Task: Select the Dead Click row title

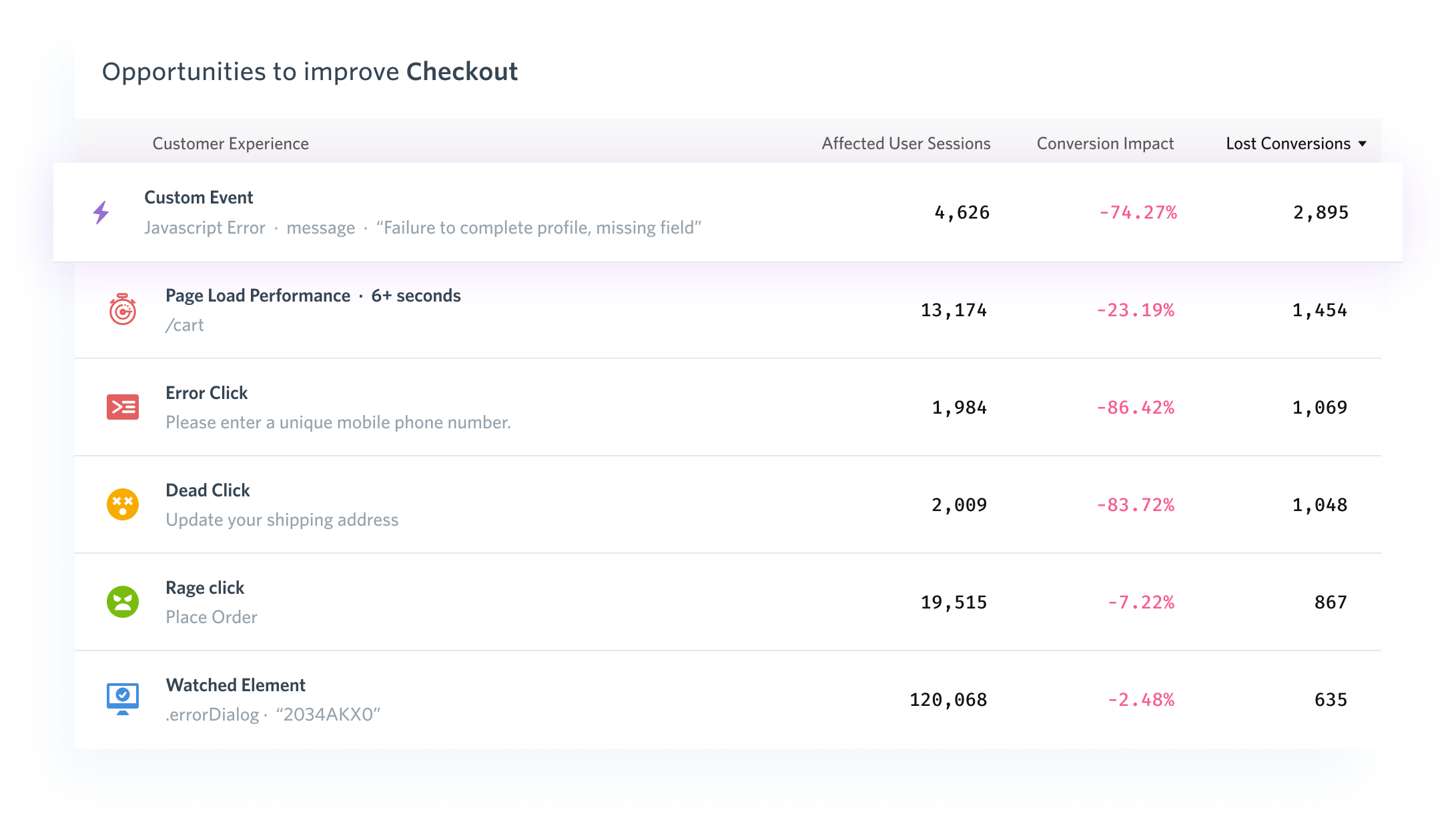Action: (x=208, y=490)
